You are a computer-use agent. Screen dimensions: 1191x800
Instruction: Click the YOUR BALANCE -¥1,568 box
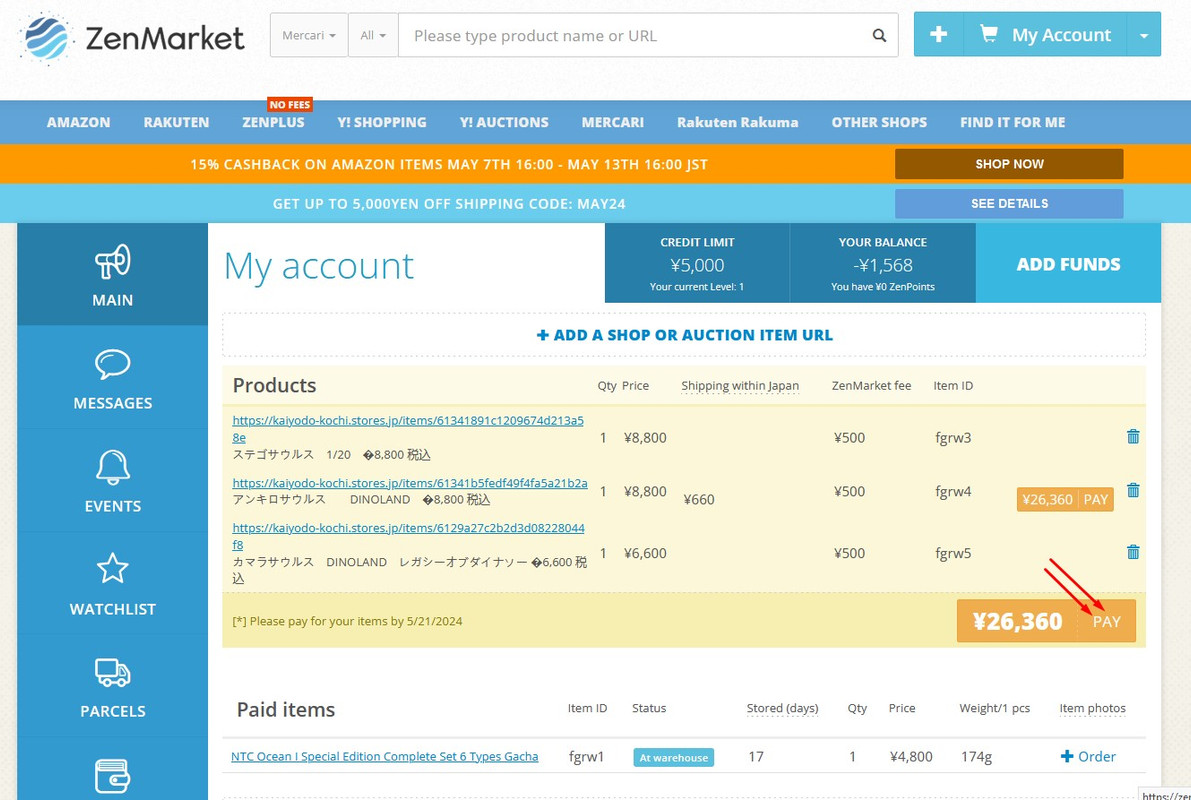[883, 264]
